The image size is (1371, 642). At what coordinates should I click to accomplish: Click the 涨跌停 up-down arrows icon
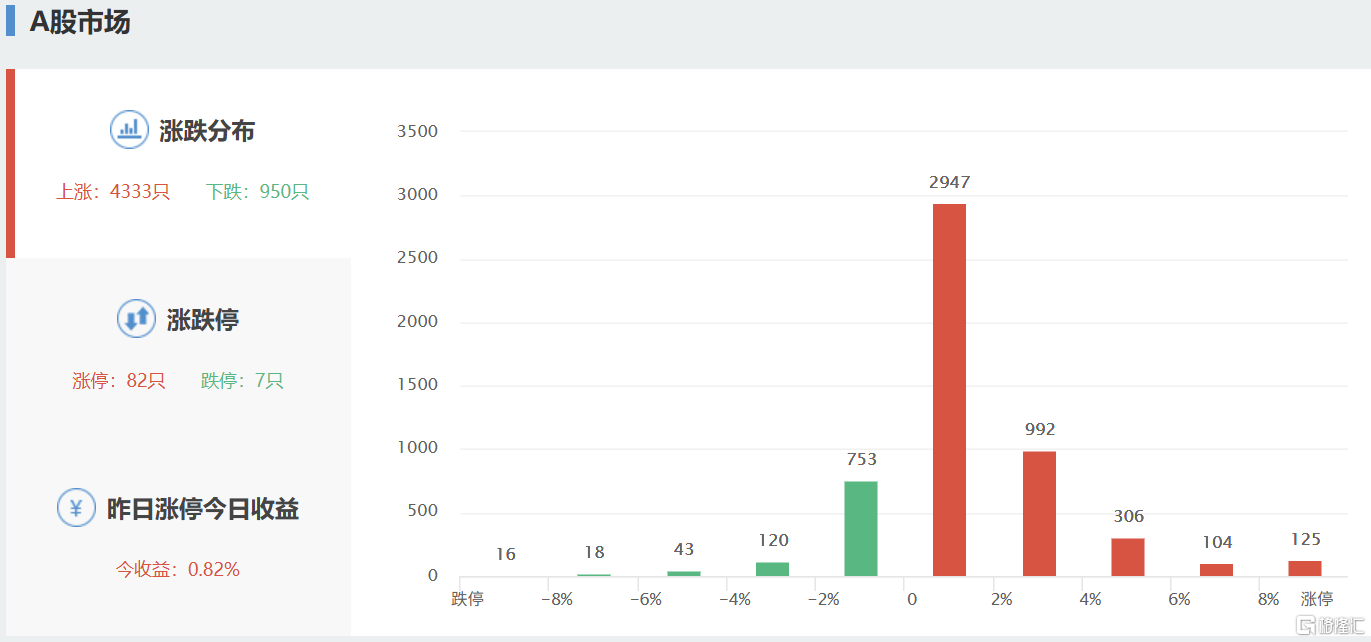136,319
